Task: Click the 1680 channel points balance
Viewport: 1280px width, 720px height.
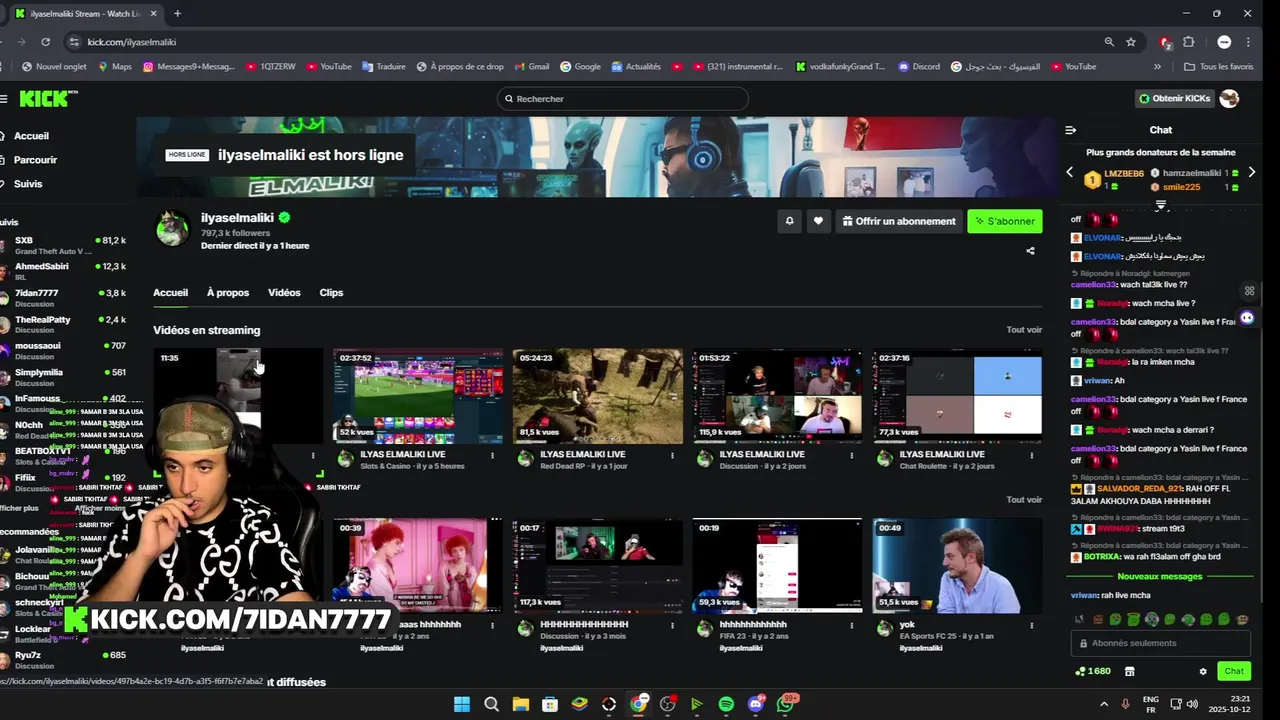Action: click(1092, 672)
